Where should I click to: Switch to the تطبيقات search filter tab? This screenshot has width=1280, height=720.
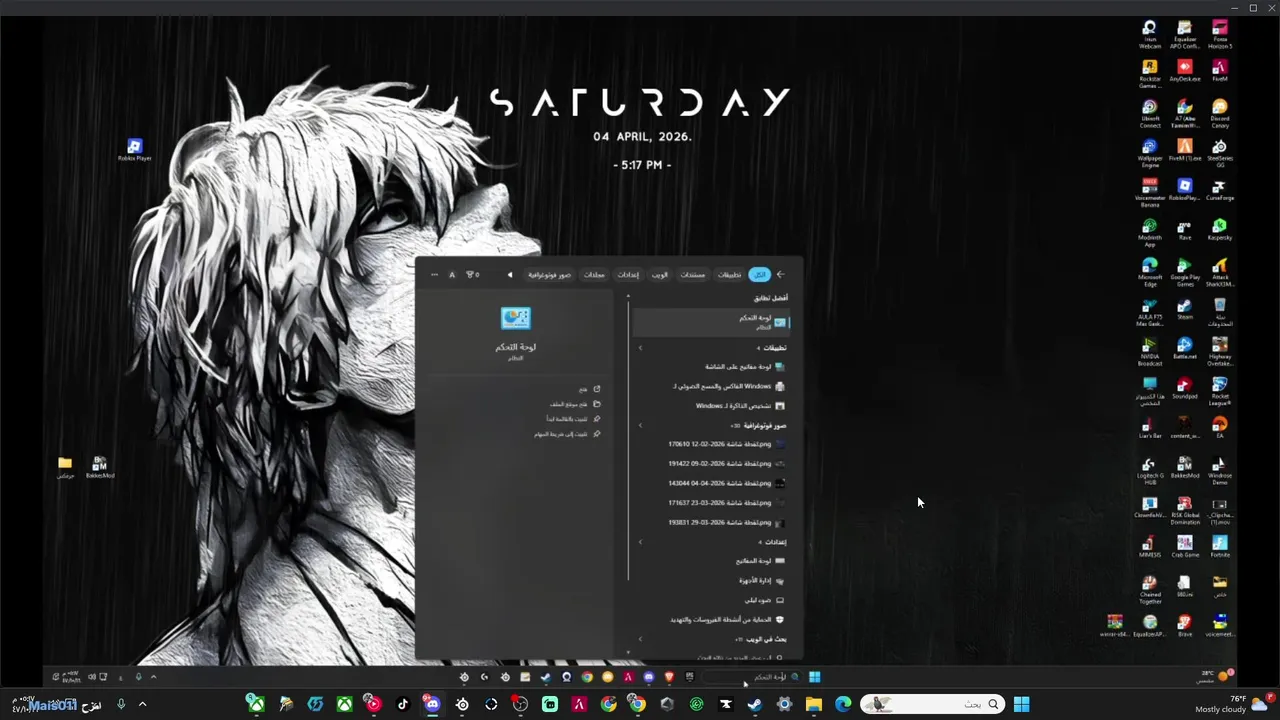tap(729, 274)
